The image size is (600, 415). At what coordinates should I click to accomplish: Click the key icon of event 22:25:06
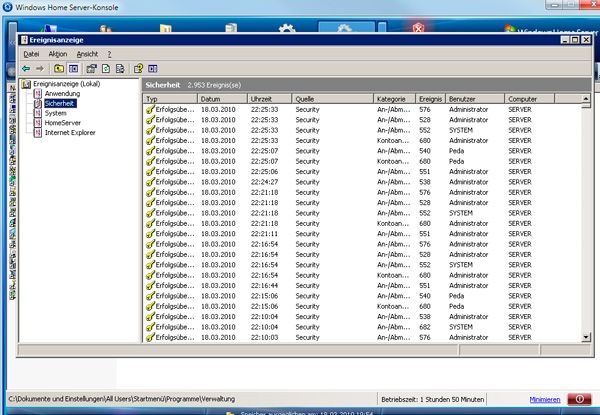tap(150, 171)
